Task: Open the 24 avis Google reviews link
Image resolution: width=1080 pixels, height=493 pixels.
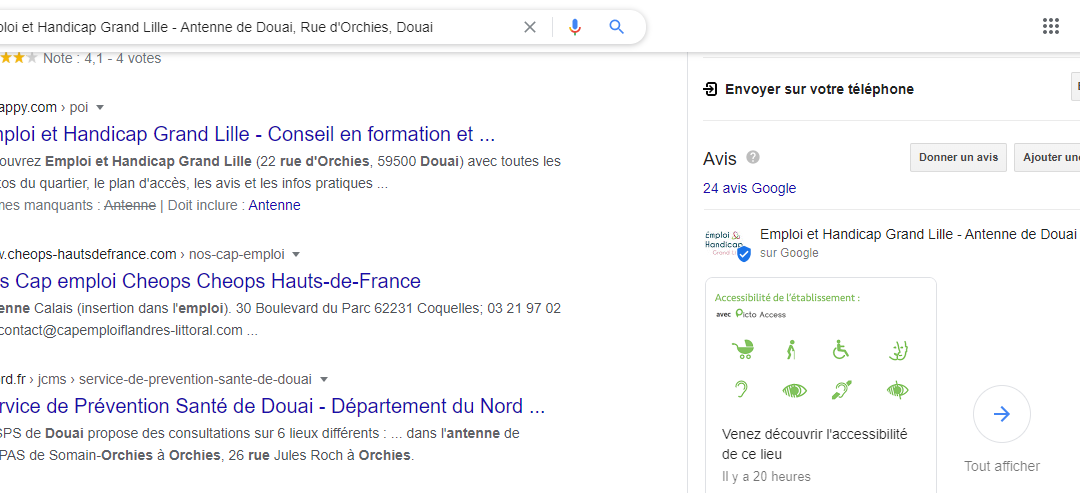Action: [749, 188]
